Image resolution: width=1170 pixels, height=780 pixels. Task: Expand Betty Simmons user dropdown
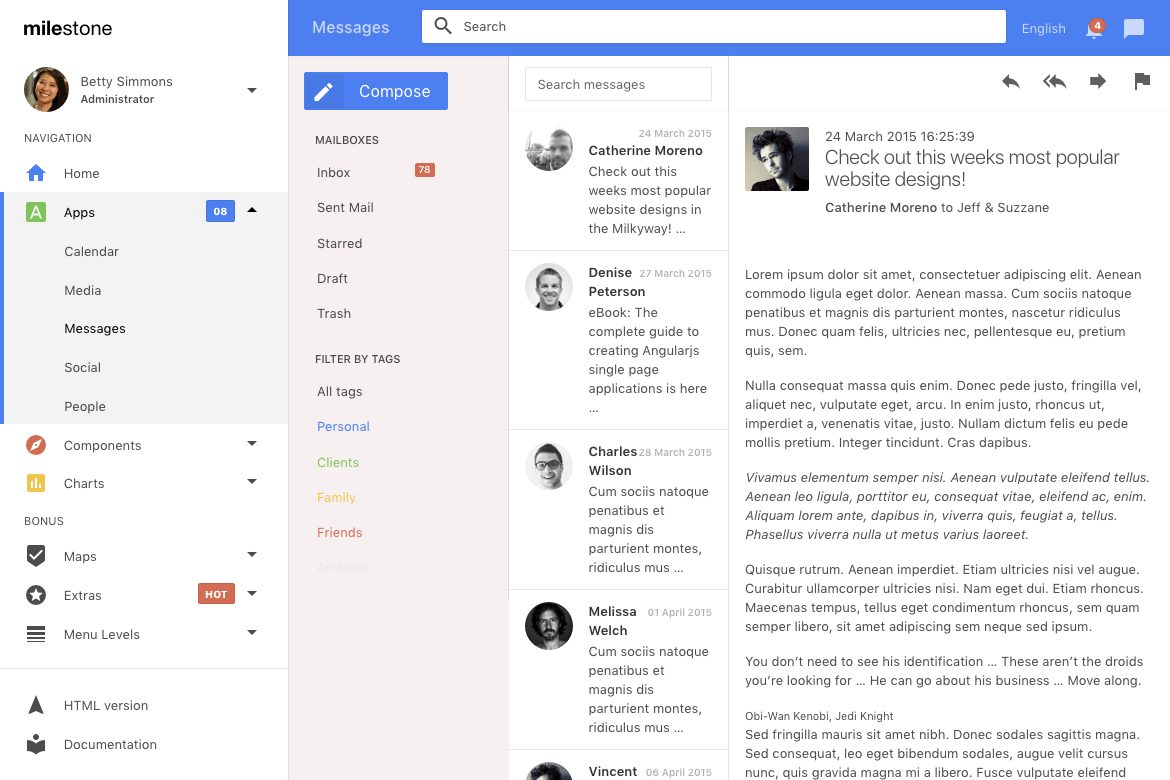pos(252,90)
